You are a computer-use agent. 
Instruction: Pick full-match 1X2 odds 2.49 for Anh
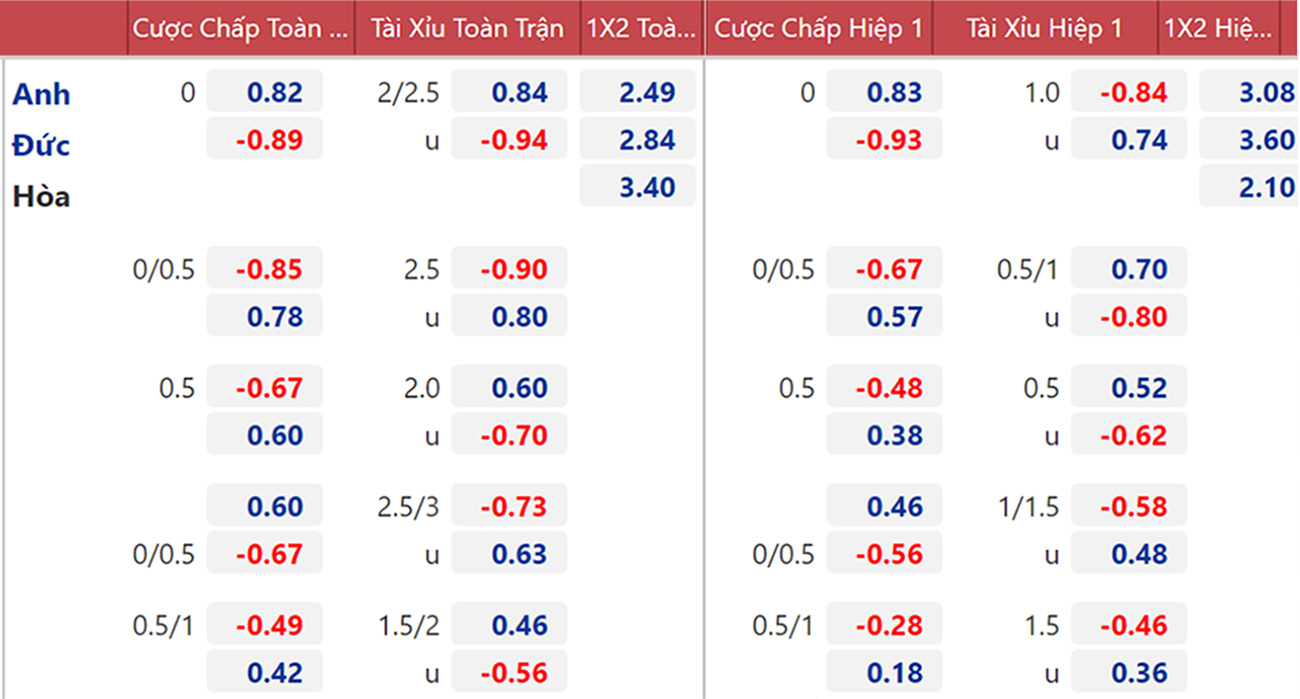click(x=637, y=93)
